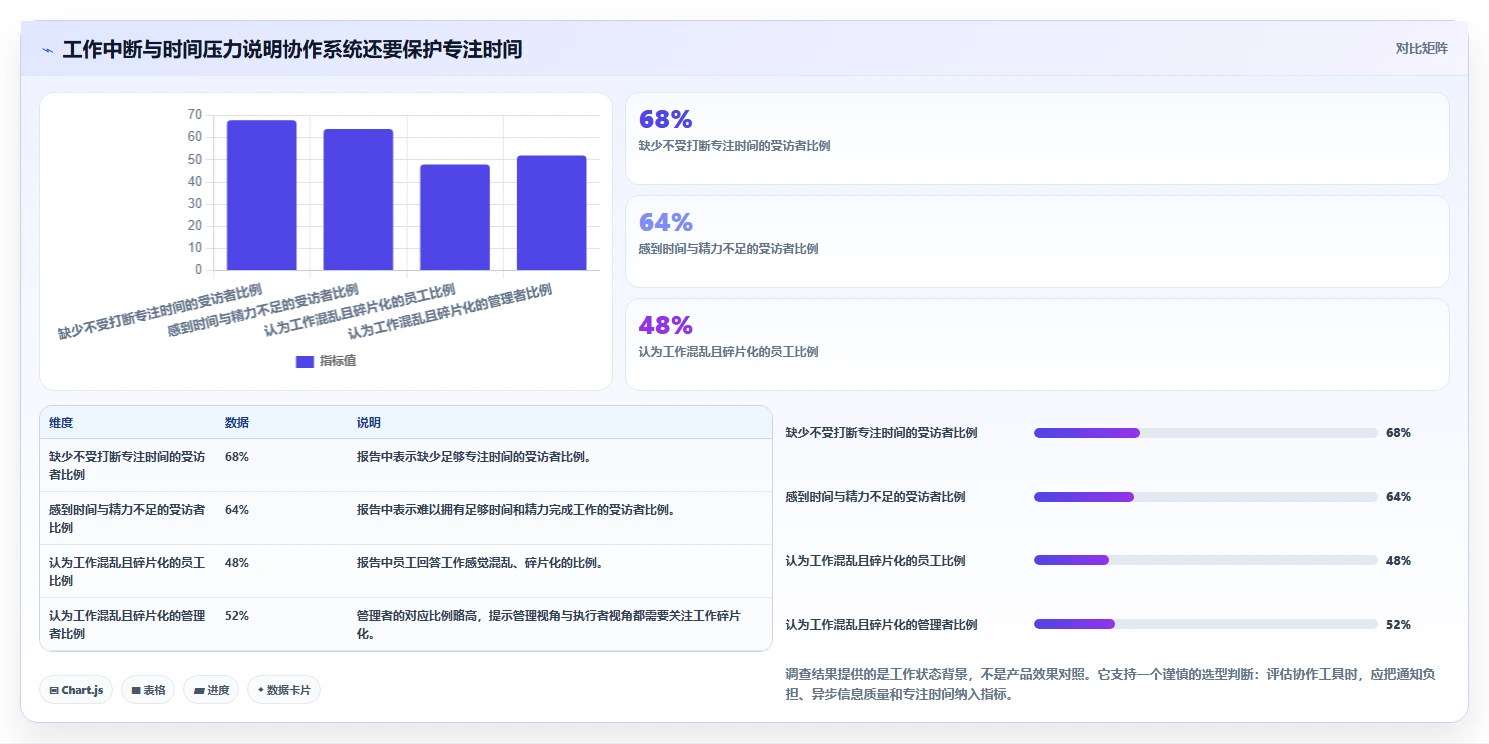Click the 52% fourth bar in chart
This screenshot has height=744, width=1489.
tap(552, 213)
